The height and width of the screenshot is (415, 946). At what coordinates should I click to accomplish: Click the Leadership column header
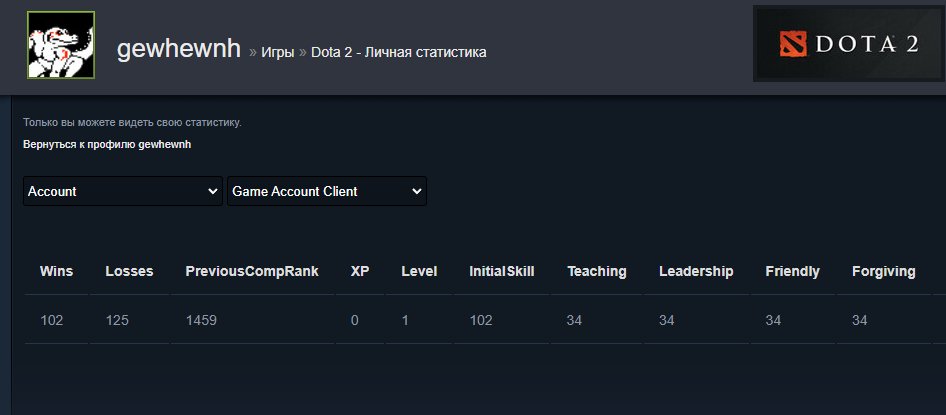click(696, 271)
